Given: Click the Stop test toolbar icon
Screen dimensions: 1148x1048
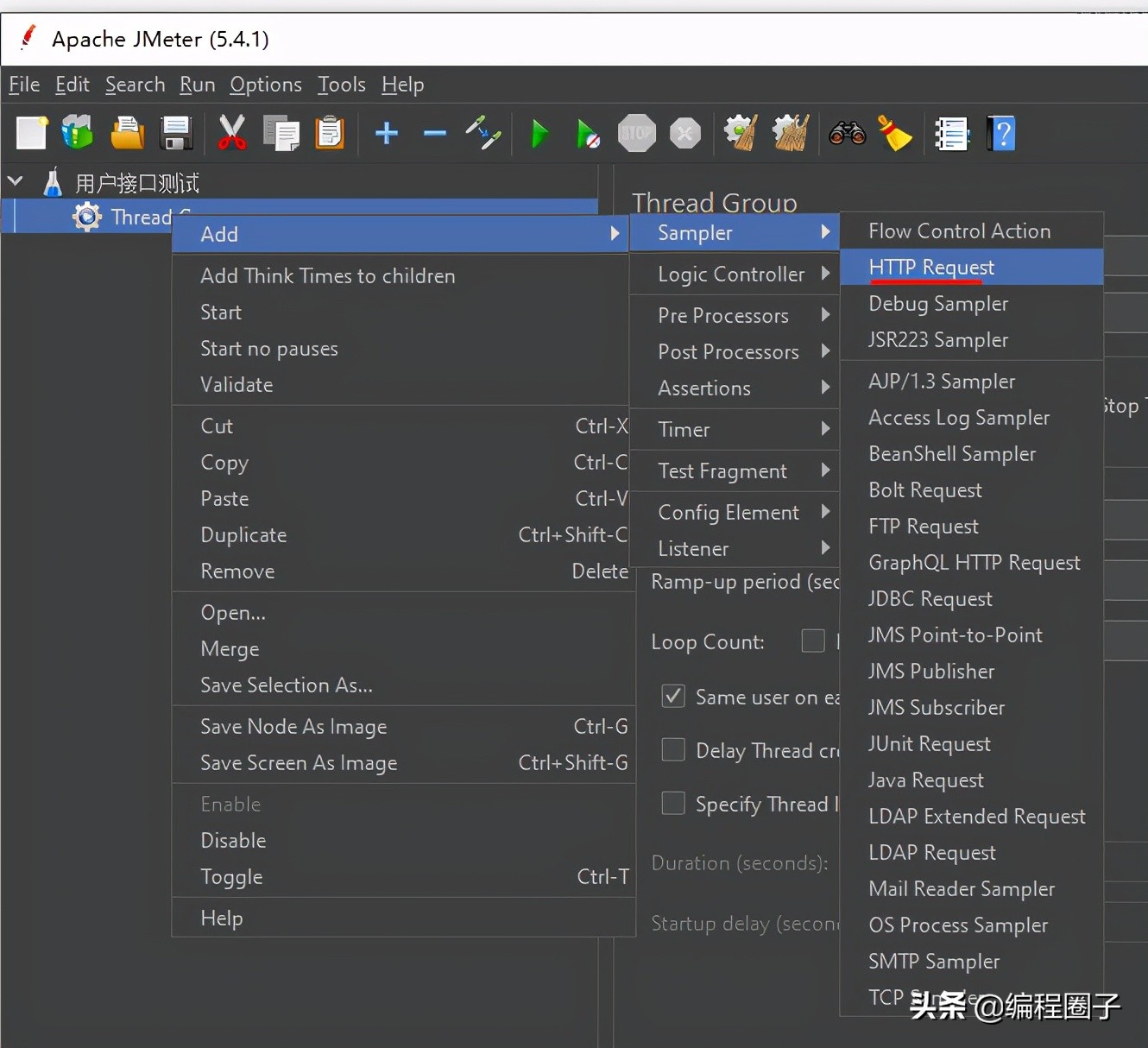Looking at the screenshot, I should (637, 133).
